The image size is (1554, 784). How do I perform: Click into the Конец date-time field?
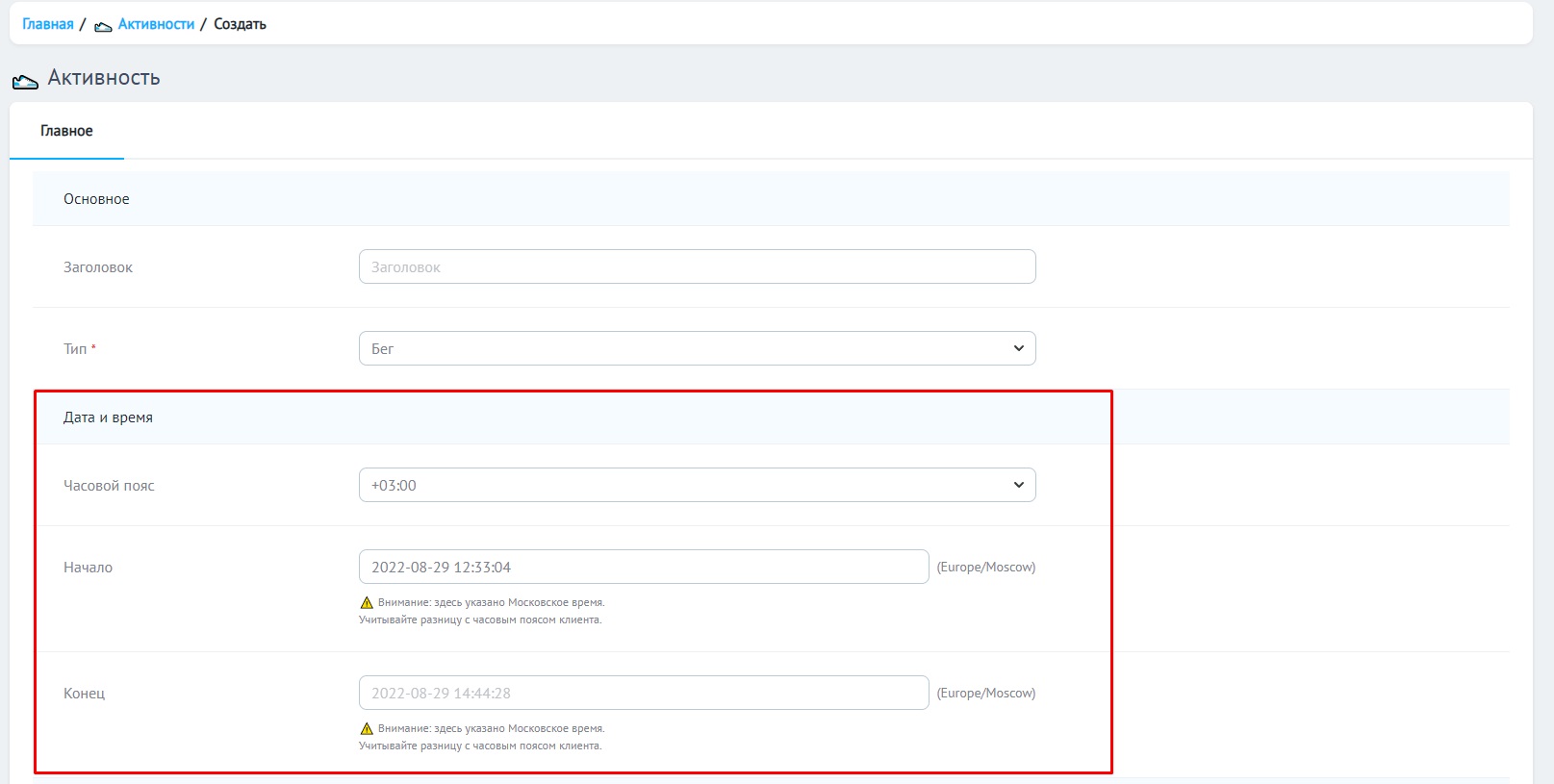(643, 694)
